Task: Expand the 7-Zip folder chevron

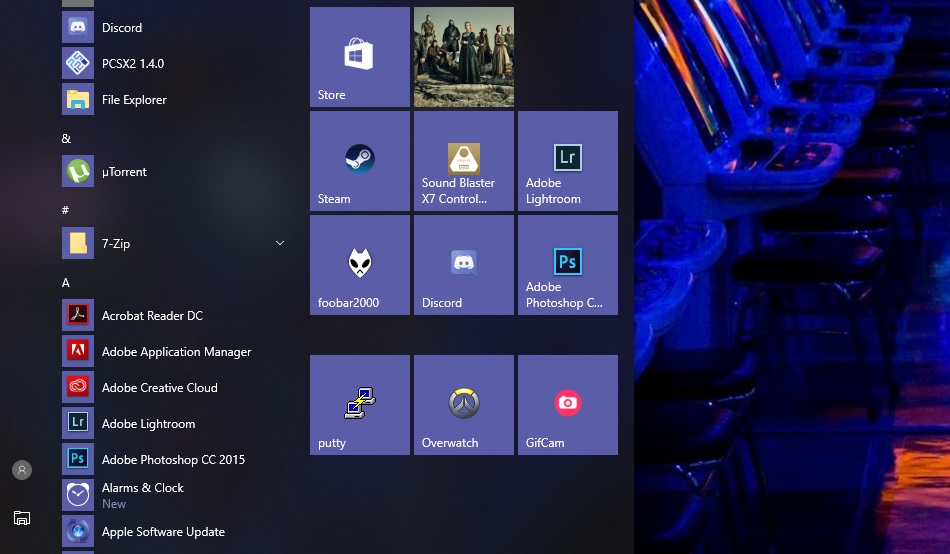Action: click(280, 243)
